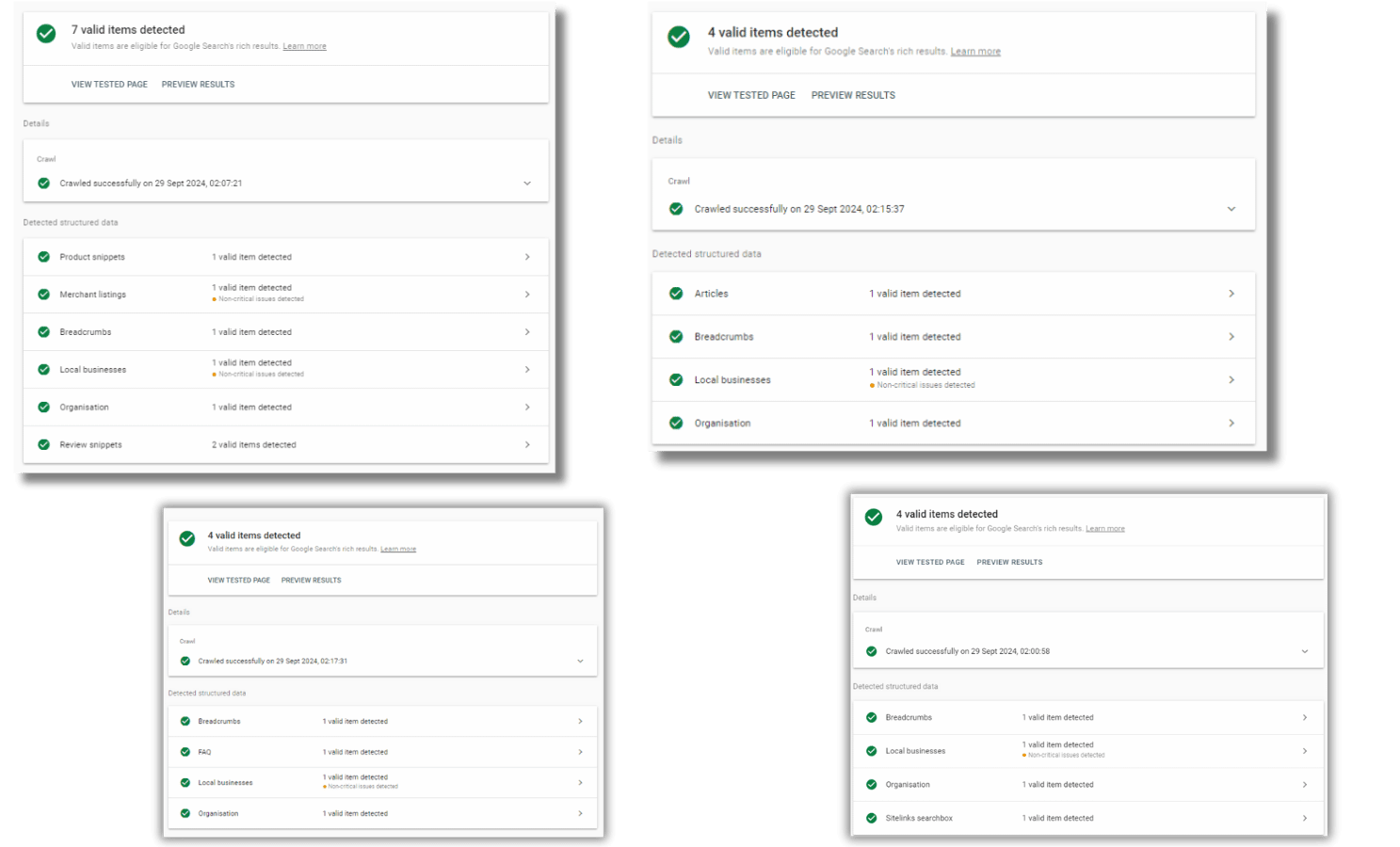Open Articles row chevron arrow
This screenshot has width=1400, height=847.
coord(1231,294)
